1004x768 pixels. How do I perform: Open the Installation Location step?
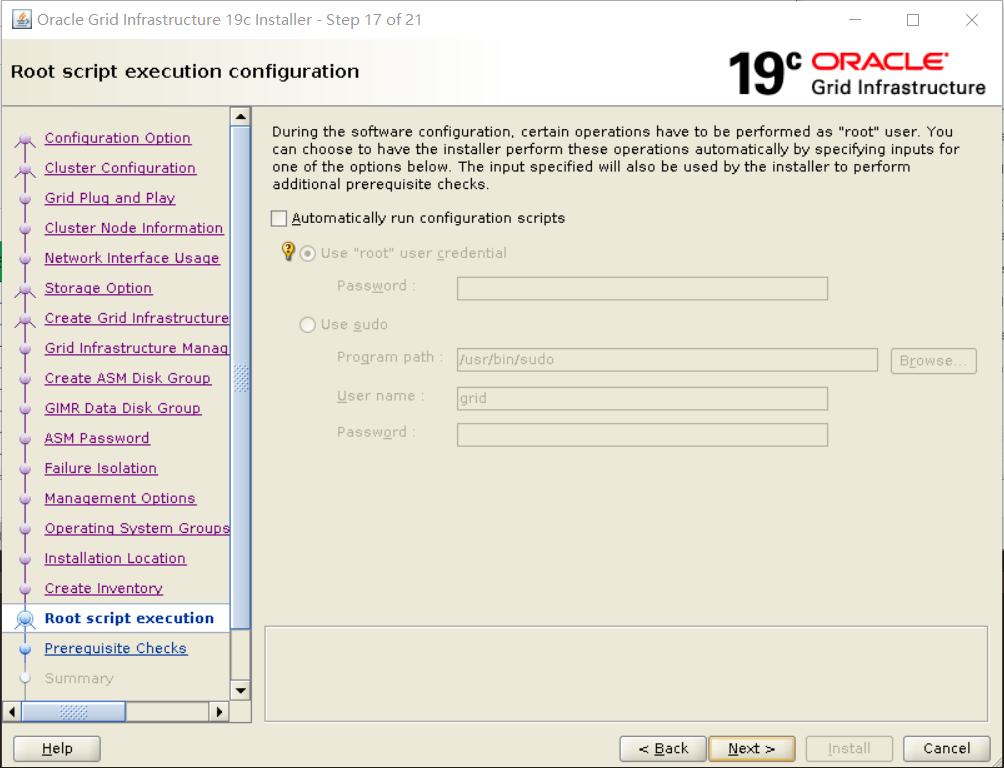(x=115, y=559)
